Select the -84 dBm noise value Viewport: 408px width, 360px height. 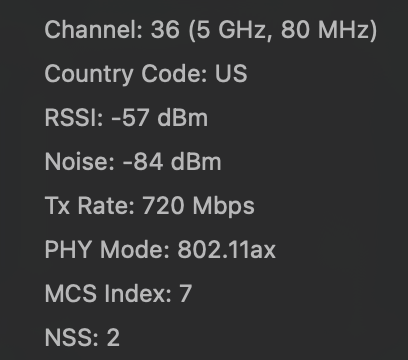tap(172, 162)
